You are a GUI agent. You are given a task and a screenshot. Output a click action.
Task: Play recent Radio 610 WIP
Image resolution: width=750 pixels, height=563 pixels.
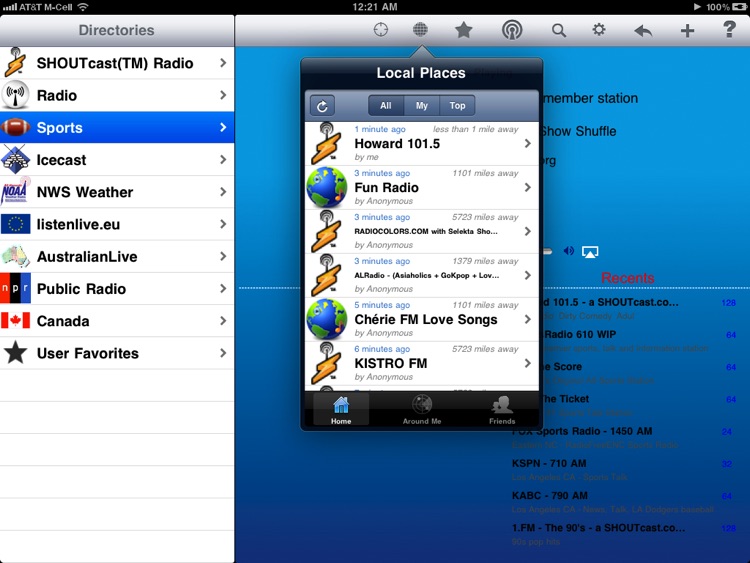640,340
